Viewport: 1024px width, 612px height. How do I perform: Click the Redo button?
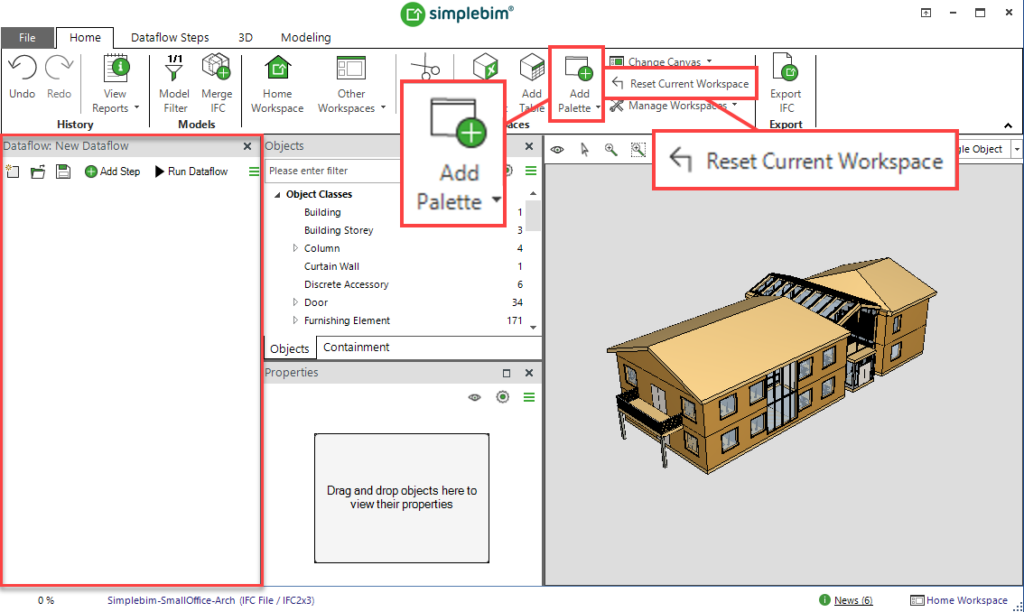tap(59, 77)
